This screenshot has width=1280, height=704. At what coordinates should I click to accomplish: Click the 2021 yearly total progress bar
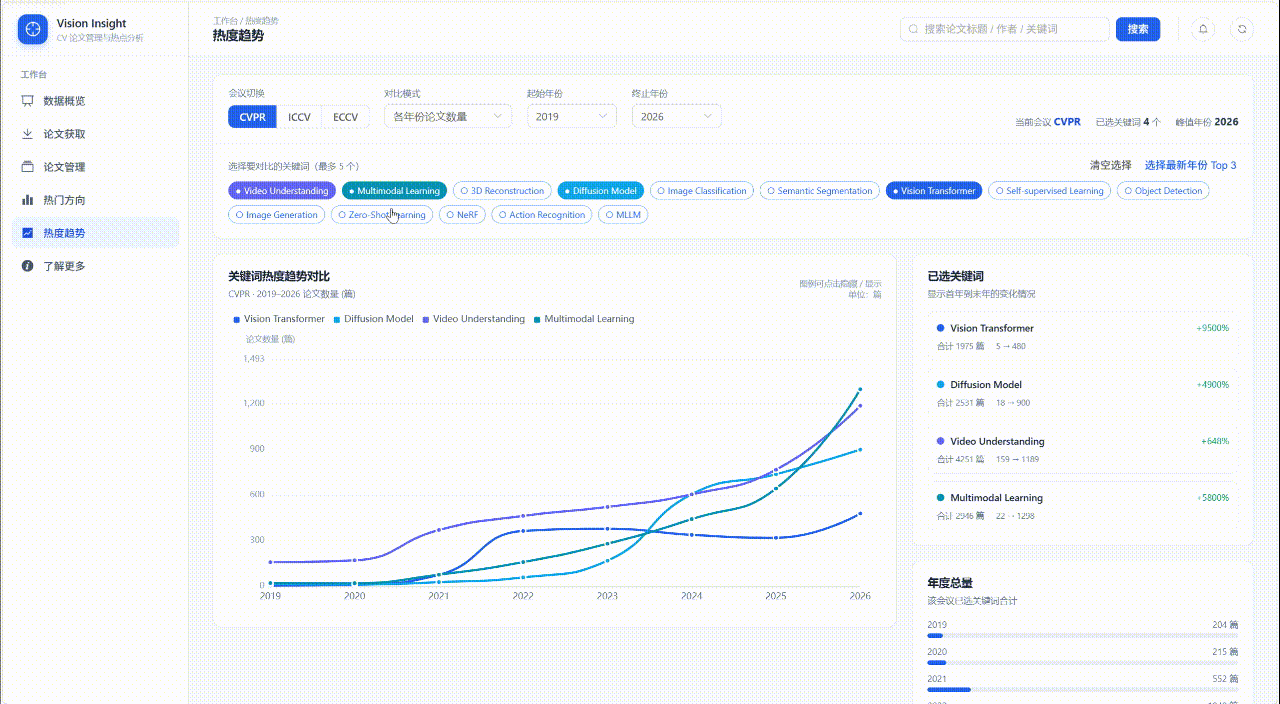coord(1082,689)
